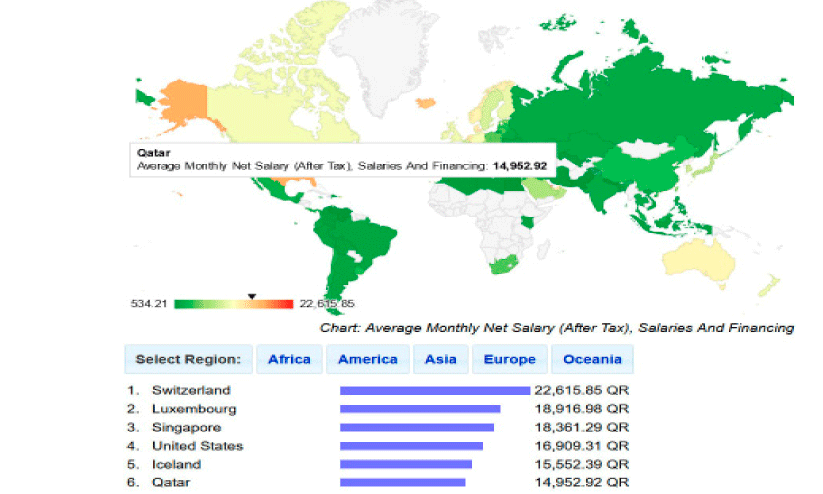This screenshot has width=823, height=494.
Task: Click the Iceland salary bar
Action: tap(405, 464)
